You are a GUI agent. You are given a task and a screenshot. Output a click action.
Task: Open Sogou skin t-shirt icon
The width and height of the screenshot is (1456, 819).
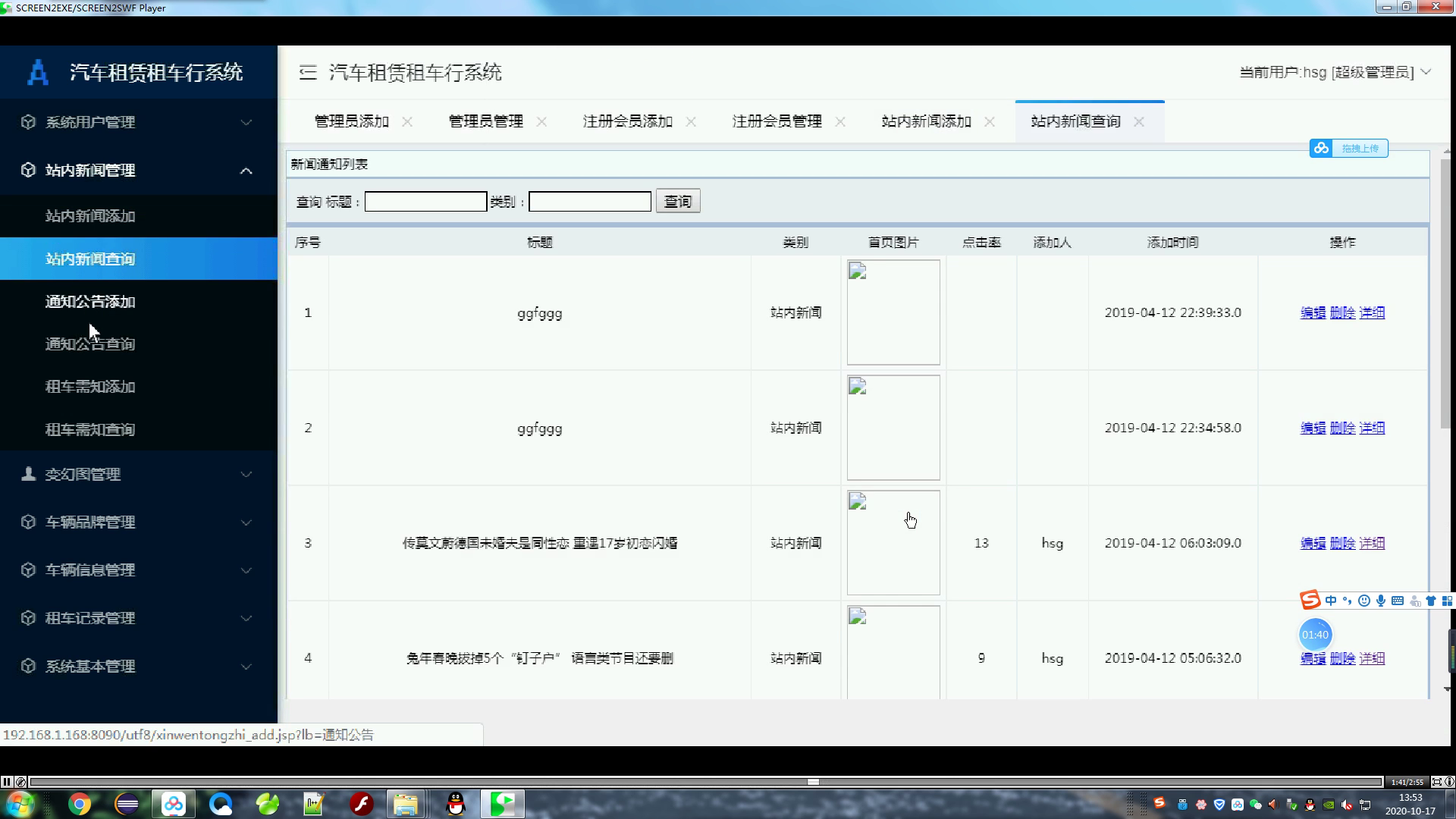tap(1431, 601)
